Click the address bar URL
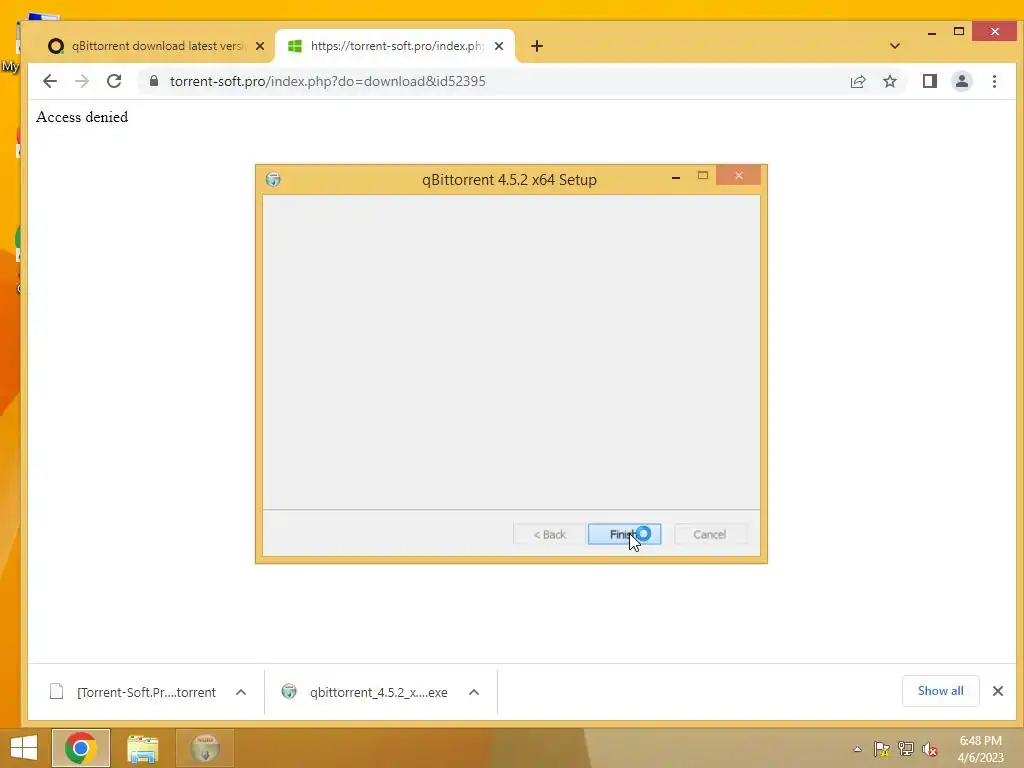Image resolution: width=1024 pixels, height=768 pixels. point(328,81)
